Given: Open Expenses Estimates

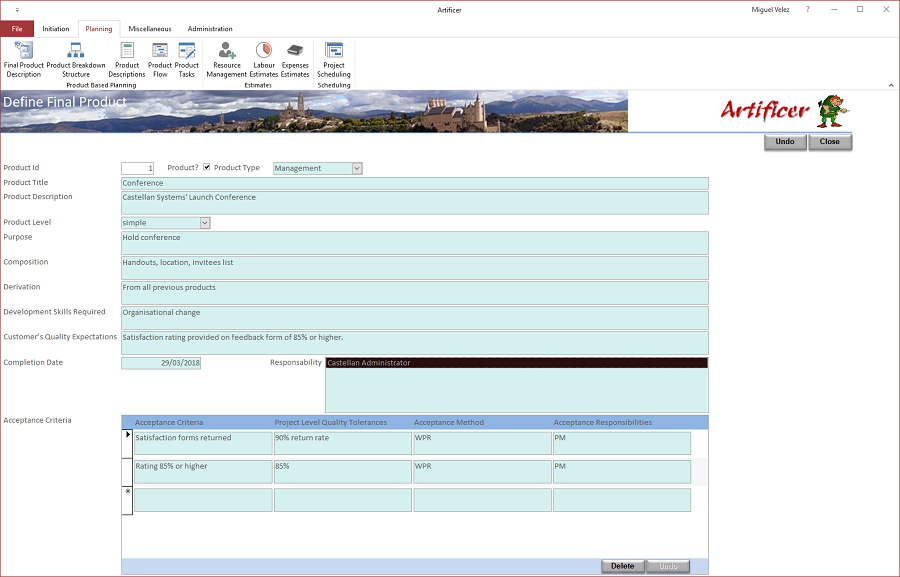Looking at the screenshot, I should 295,59.
